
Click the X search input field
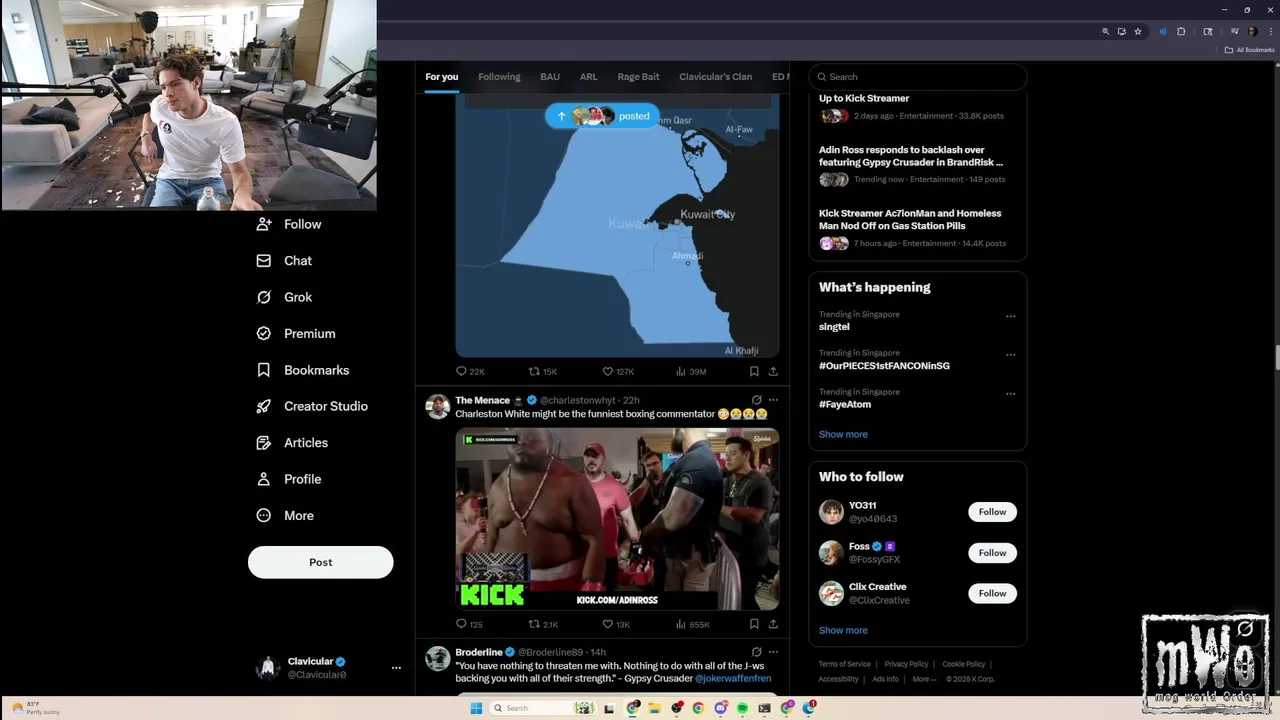pos(918,77)
